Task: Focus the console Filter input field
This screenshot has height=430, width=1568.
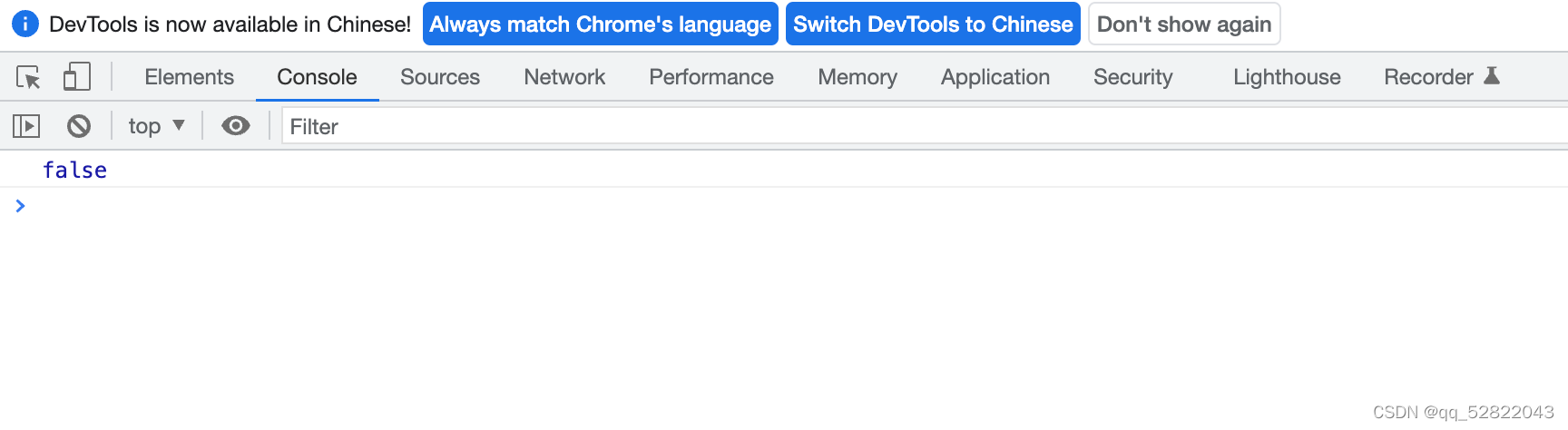Action: click(x=907, y=127)
